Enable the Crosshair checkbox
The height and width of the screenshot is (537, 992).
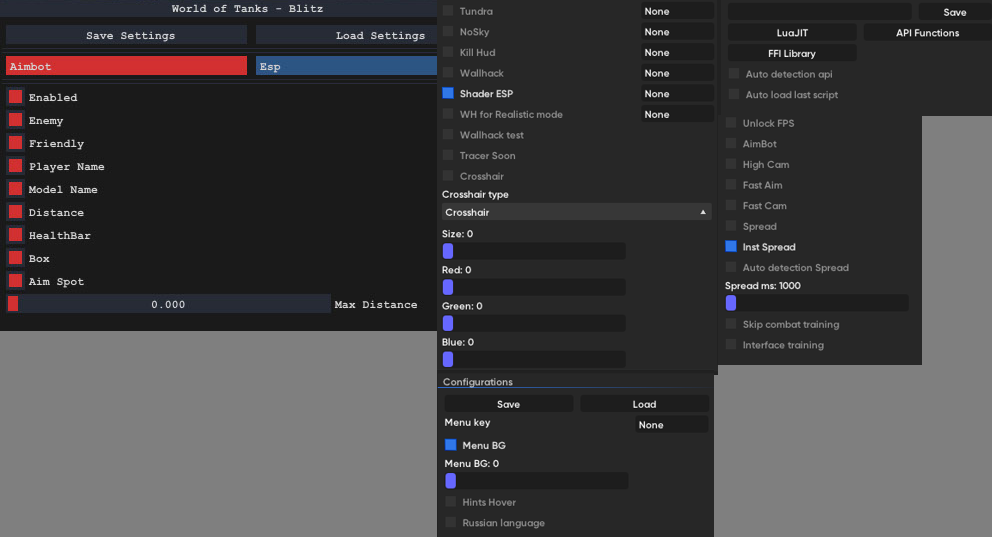[448, 175]
